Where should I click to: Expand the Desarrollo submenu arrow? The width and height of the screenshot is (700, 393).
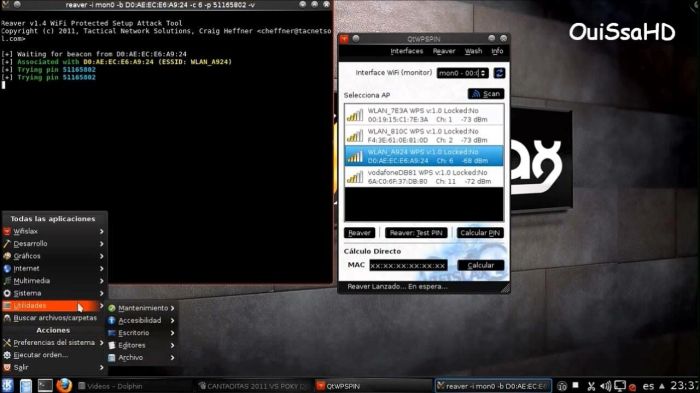point(101,244)
